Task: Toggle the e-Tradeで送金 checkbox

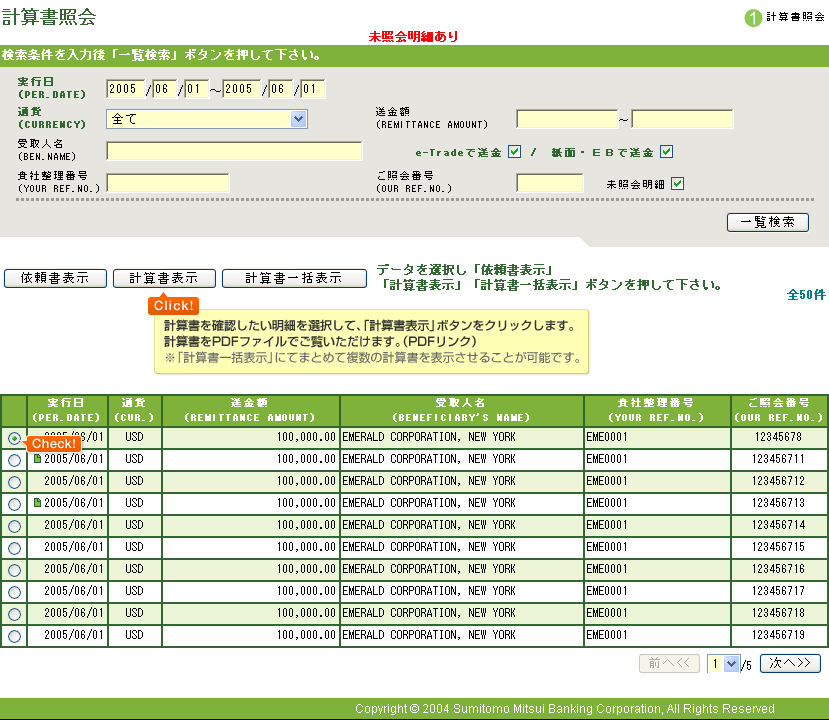Action: point(514,152)
